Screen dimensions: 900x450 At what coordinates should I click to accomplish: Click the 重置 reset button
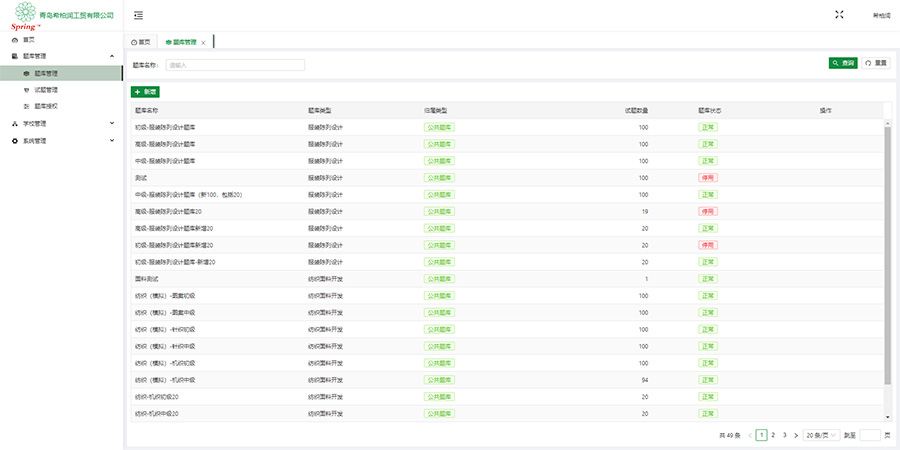tap(876, 63)
